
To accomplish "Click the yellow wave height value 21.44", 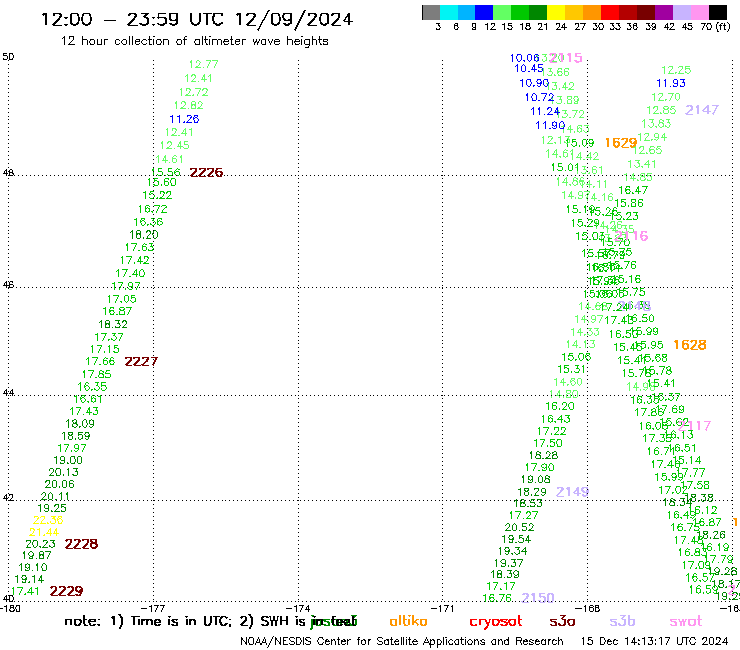I will [x=44, y=532].
